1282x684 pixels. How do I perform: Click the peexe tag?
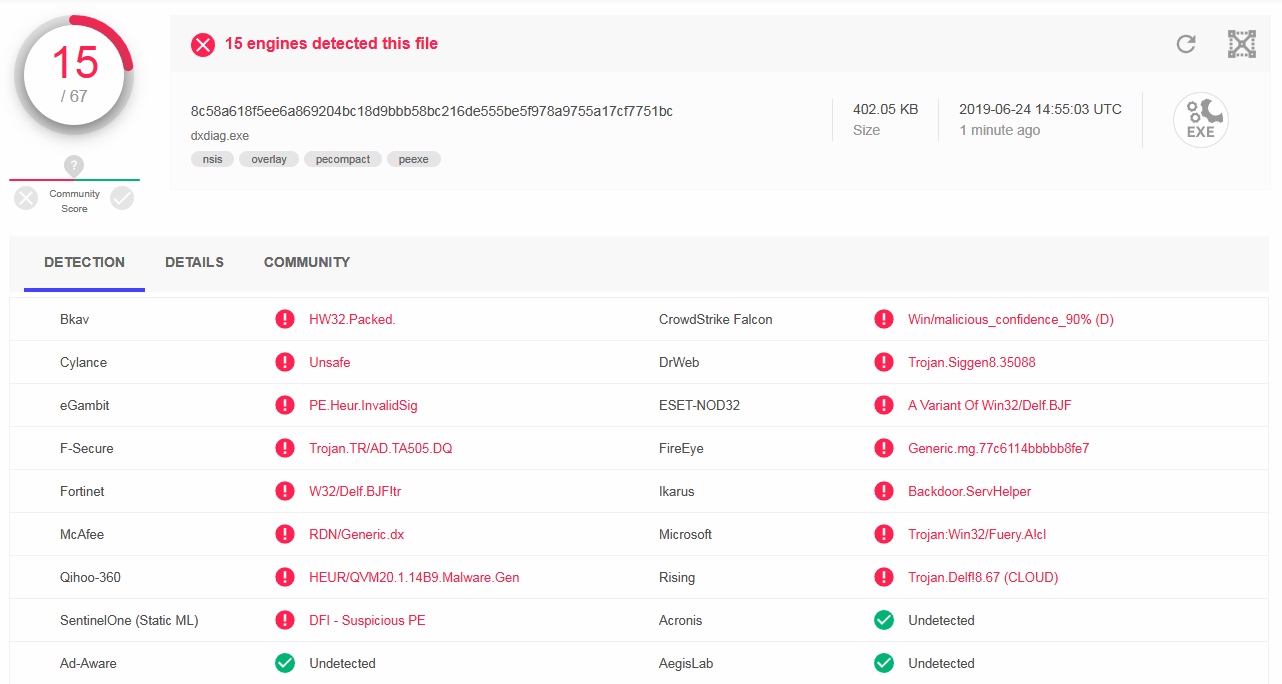coord(414,159)
